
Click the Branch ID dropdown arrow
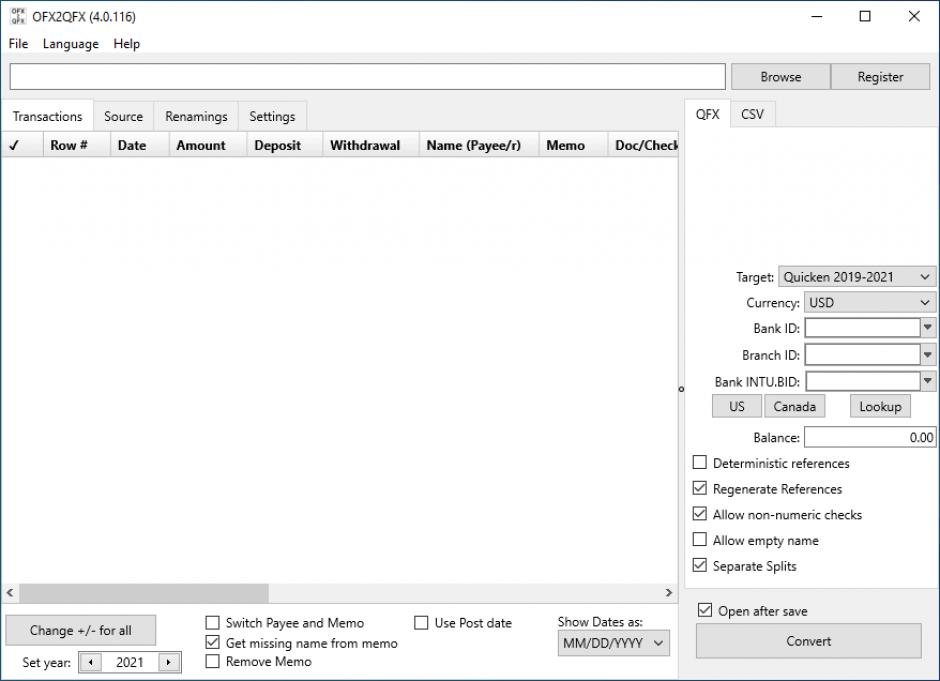(x=928, y=354)
